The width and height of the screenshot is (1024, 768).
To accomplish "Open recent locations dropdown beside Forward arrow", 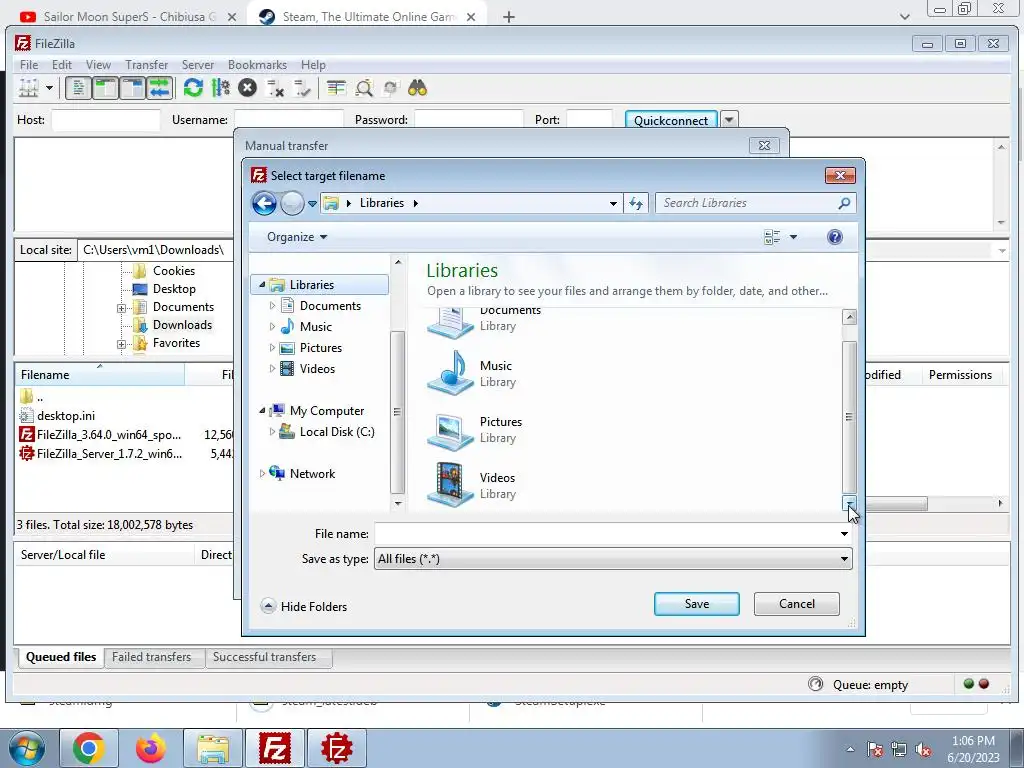I will [x=312, y=204].
